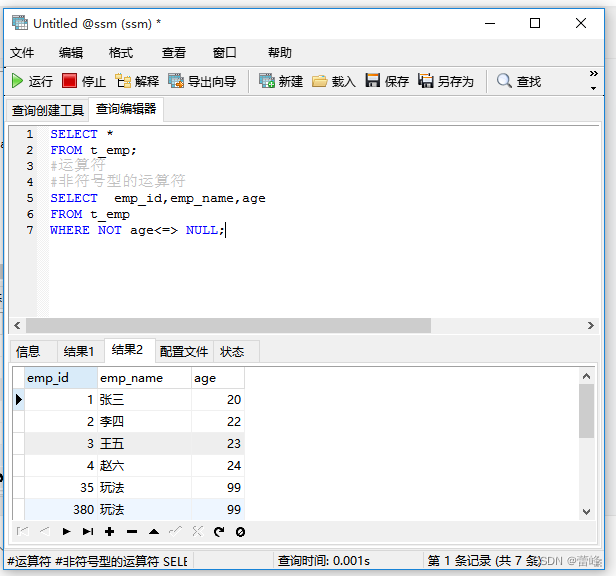
Task: Select the 查询编辑器 tab
Action: (126, 109)
